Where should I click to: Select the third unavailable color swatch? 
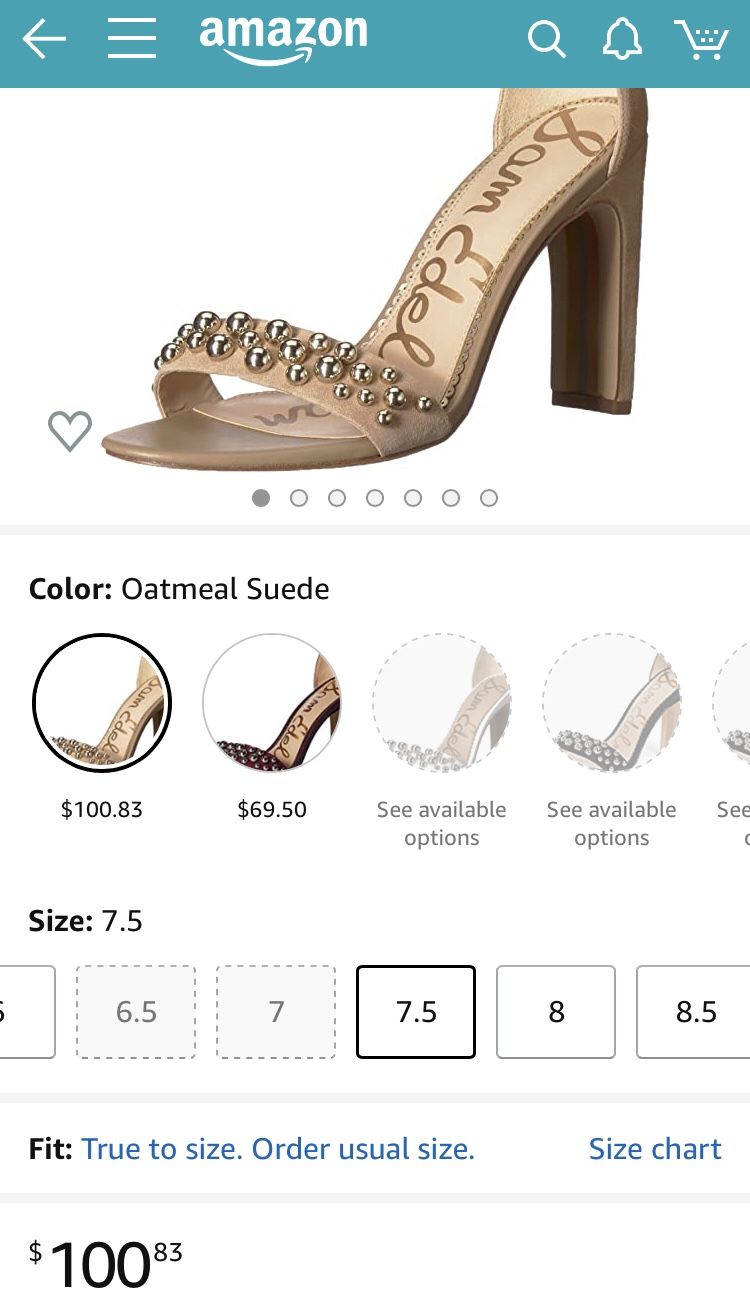(x=442, y=703)
